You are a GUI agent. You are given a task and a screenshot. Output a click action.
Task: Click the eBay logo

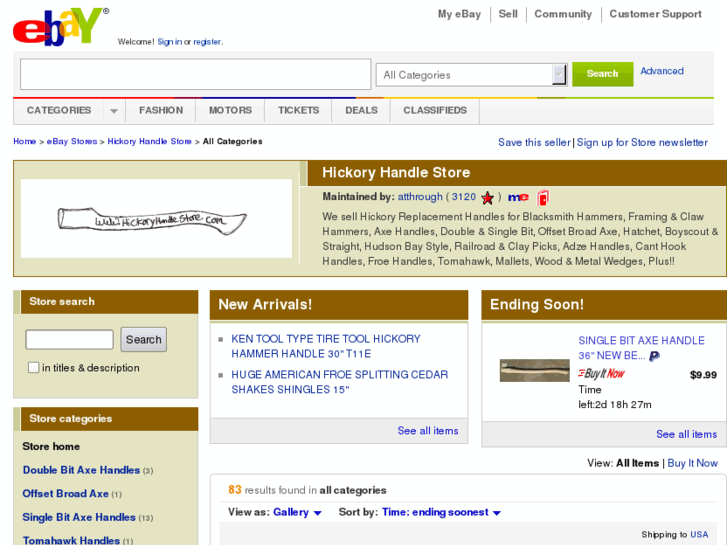coord(60,27)
